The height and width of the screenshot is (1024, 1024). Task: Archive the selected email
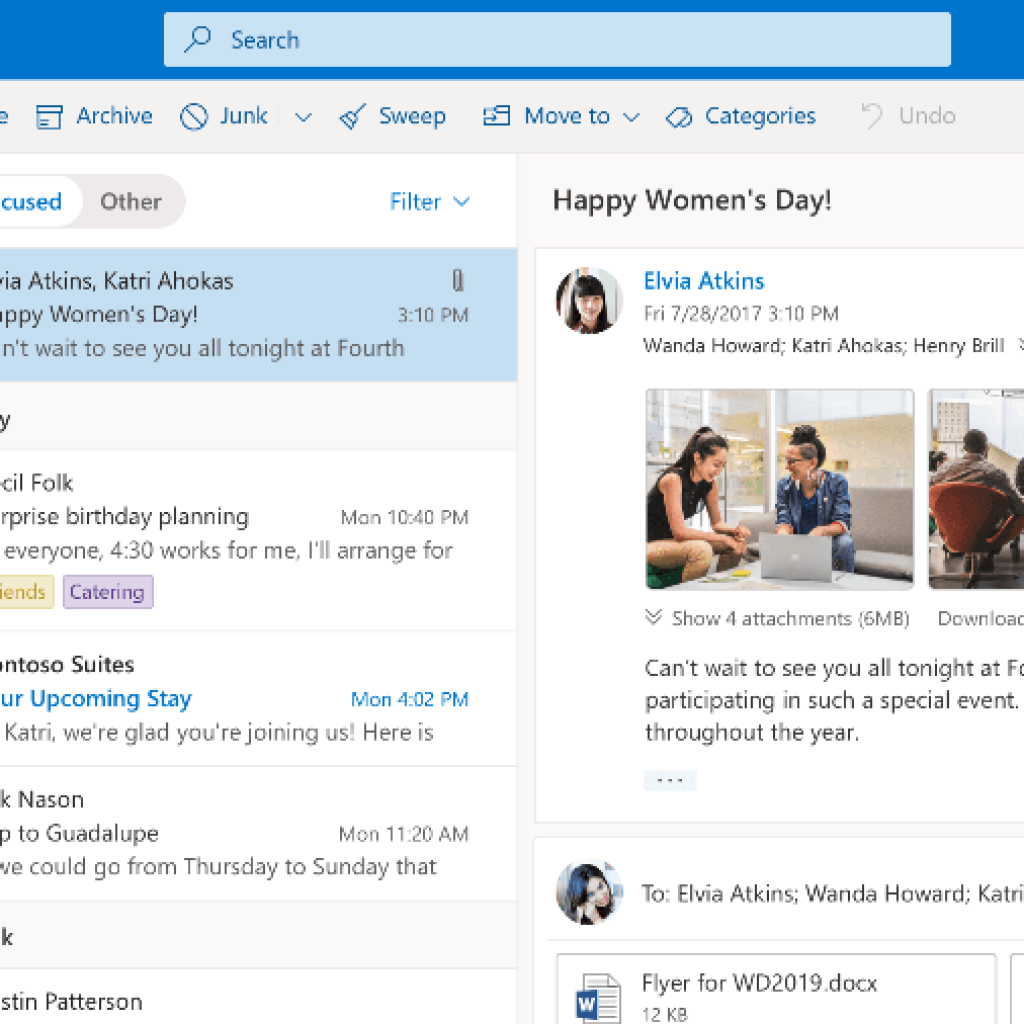(x=94, y=116)
